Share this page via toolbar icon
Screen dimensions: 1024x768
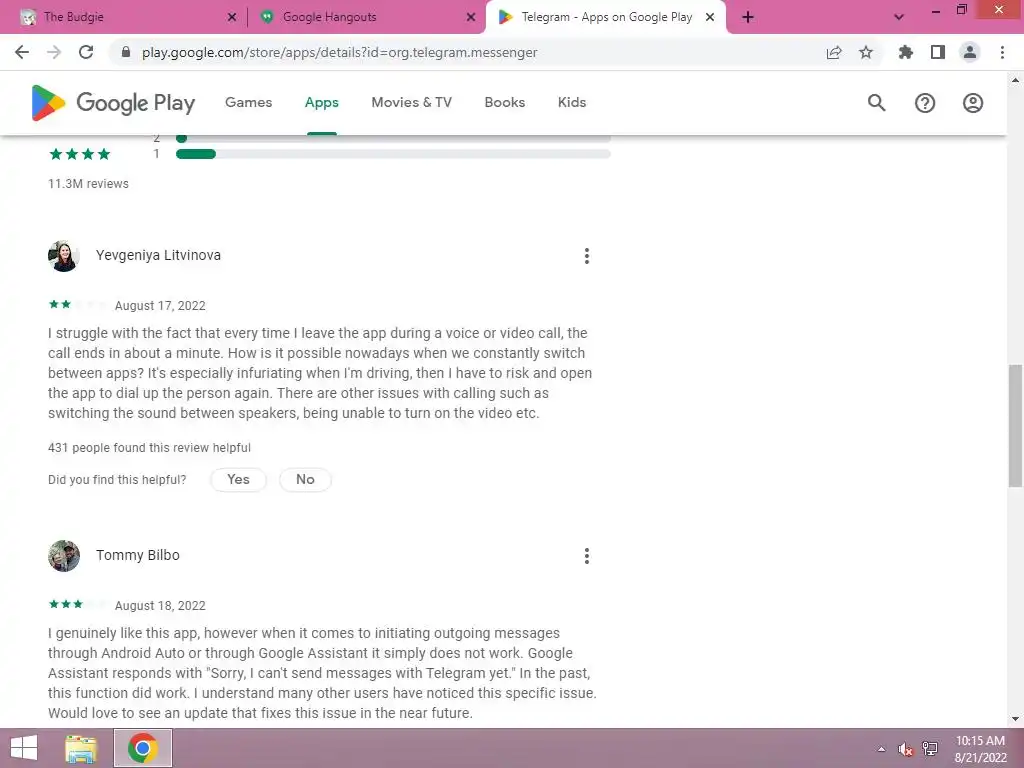[x=834, y=52]
